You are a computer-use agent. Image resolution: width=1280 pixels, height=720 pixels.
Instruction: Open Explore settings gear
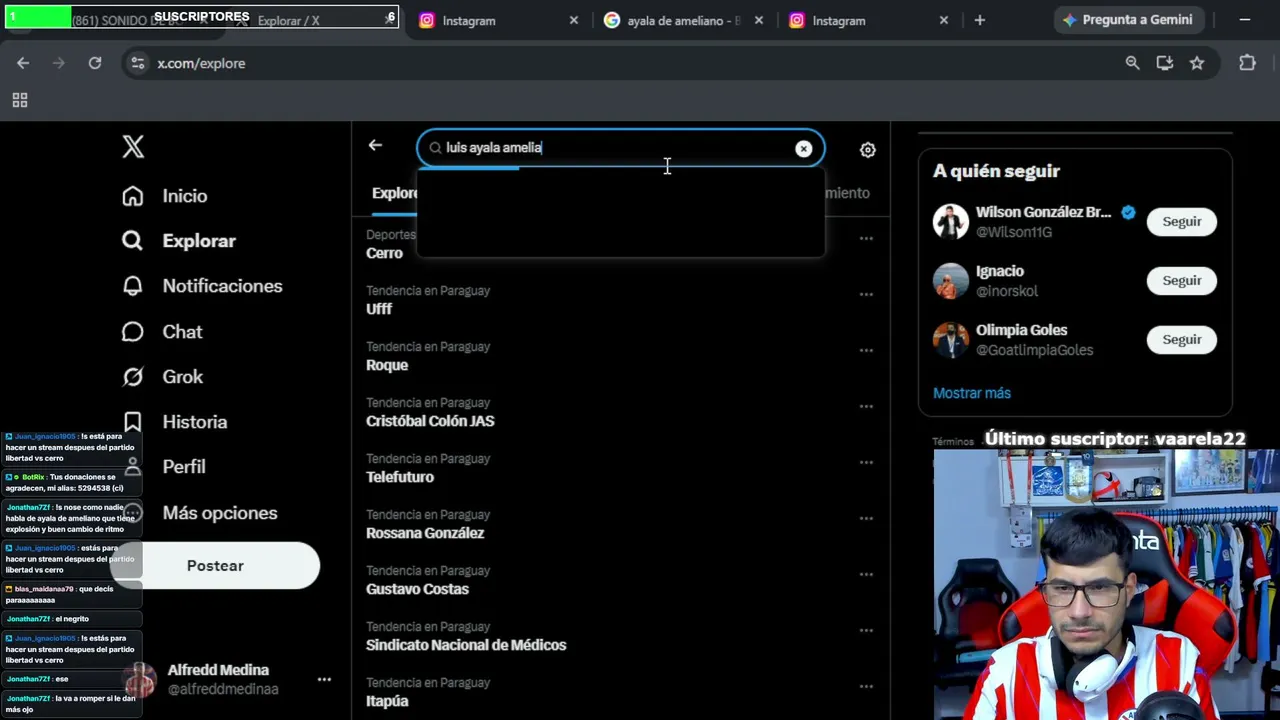[867, 150]
